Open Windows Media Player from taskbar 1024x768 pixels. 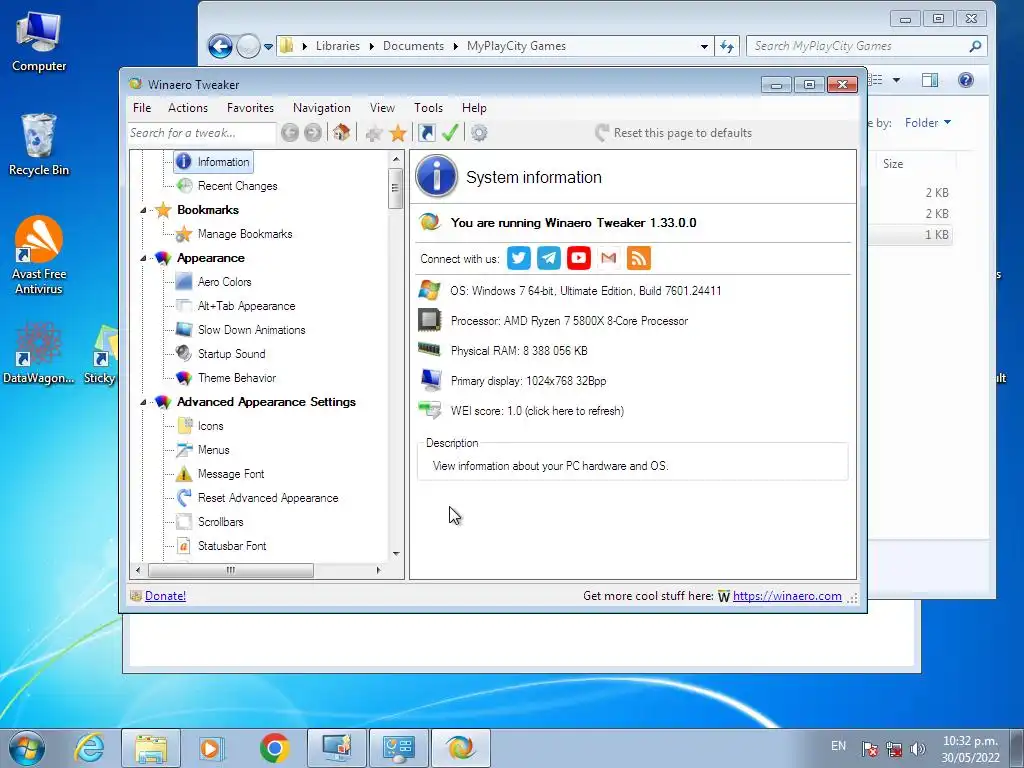pyautogui.click(x=210, y=748)
